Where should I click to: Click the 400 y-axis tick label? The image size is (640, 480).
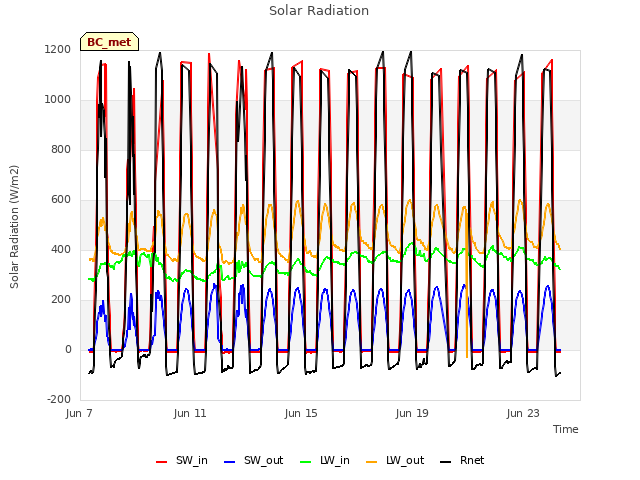click(x=61, y=249)
